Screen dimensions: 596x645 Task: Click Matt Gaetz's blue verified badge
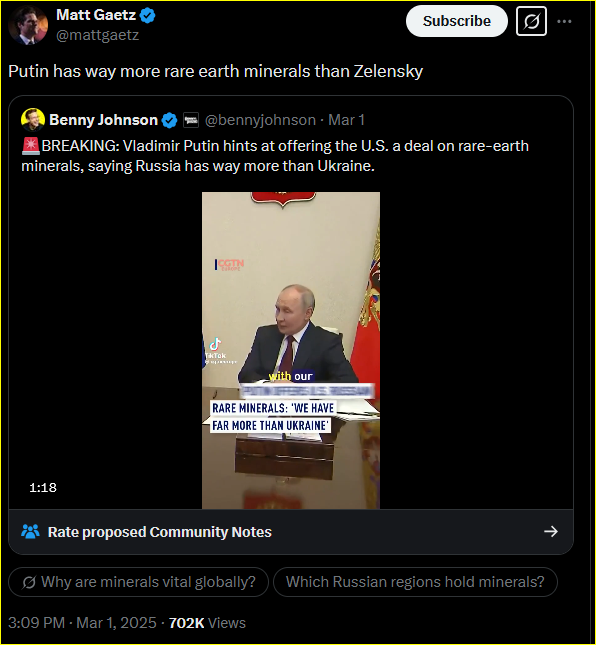148,16
